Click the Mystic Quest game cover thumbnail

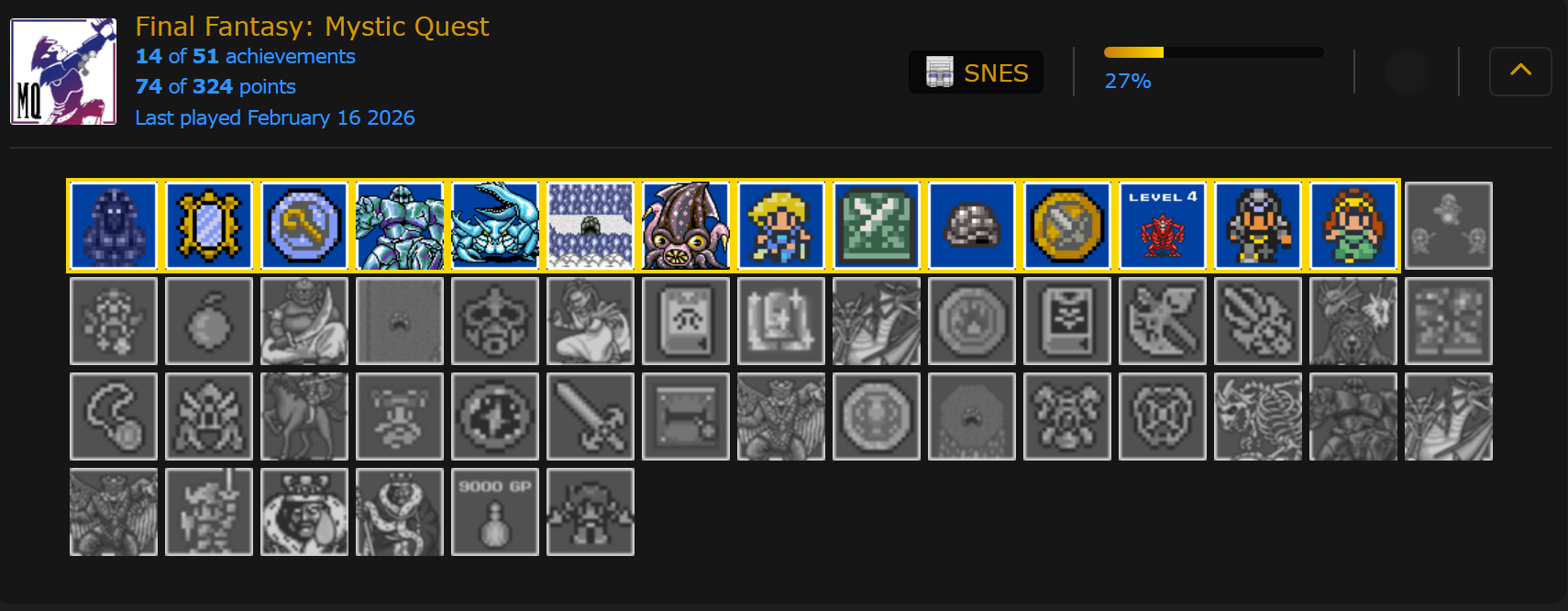pos(63,72)
